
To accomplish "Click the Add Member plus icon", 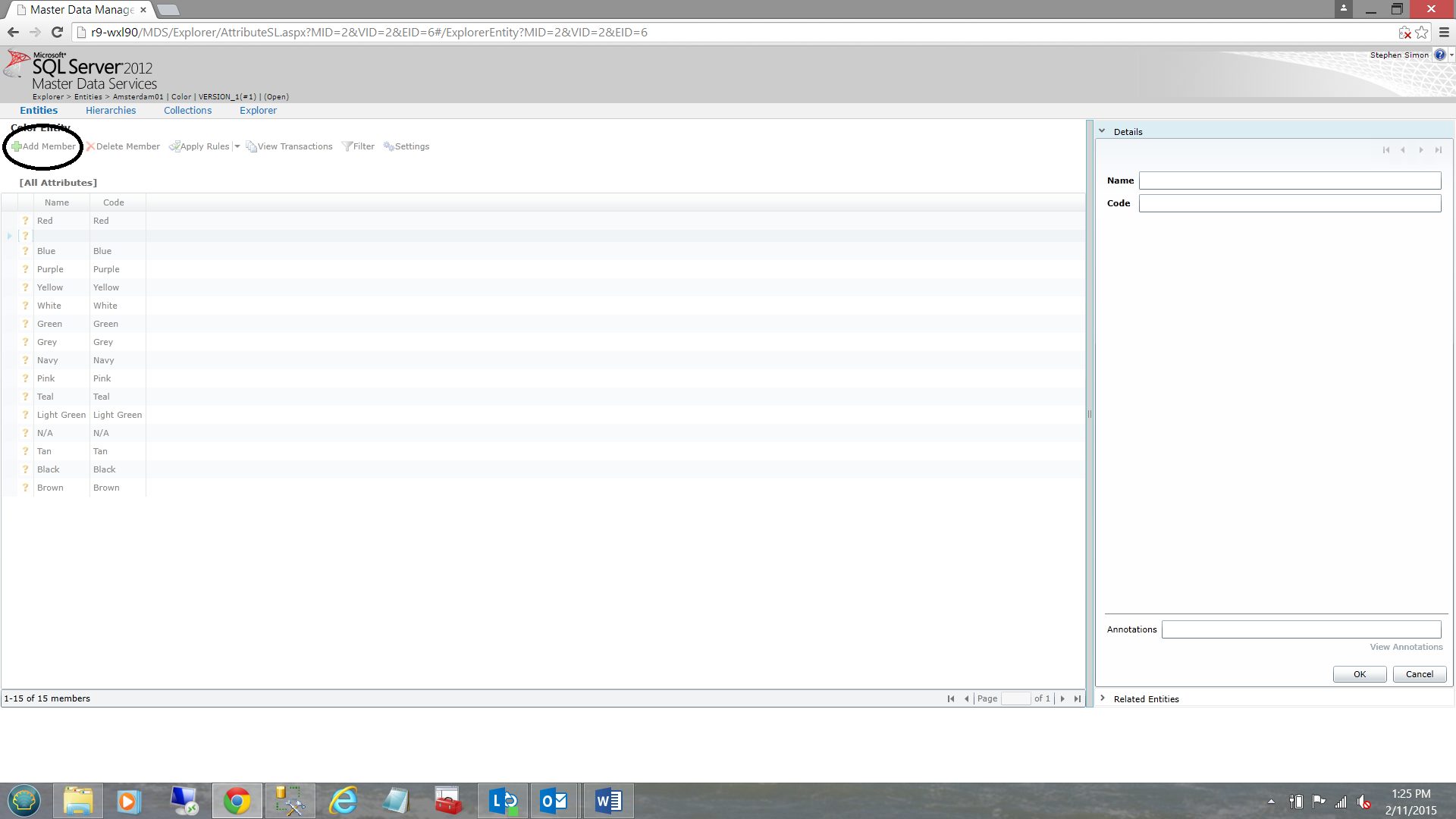I will pos(16,146).
